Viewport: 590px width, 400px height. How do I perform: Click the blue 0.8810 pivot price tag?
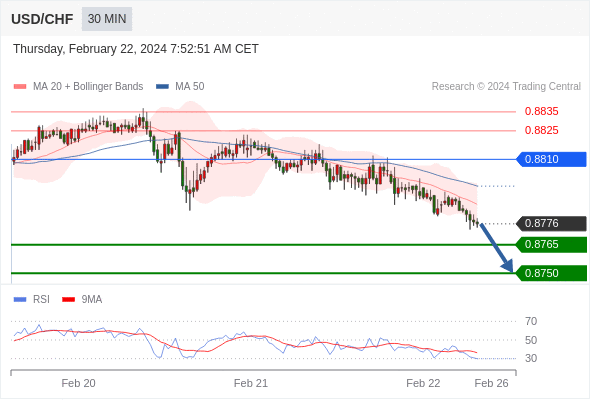point(551,159)
